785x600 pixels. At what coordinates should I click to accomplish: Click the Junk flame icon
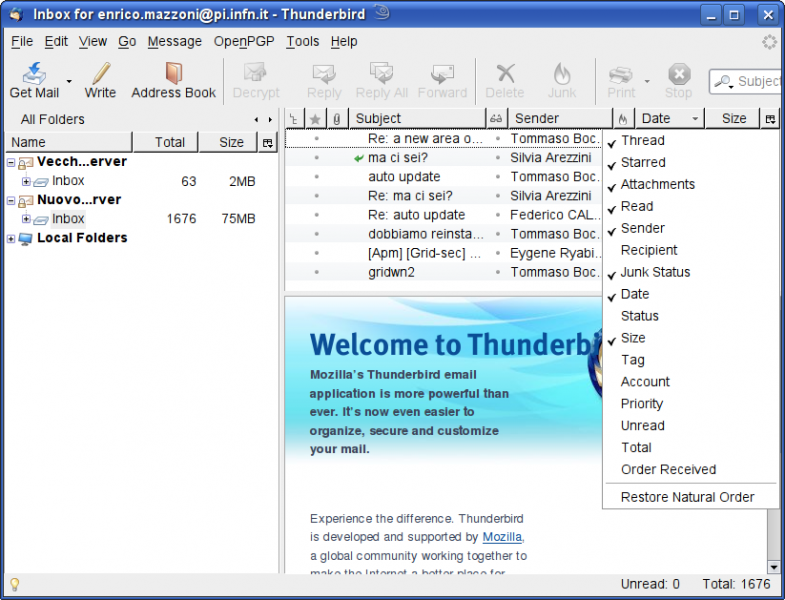click(562, 74)
